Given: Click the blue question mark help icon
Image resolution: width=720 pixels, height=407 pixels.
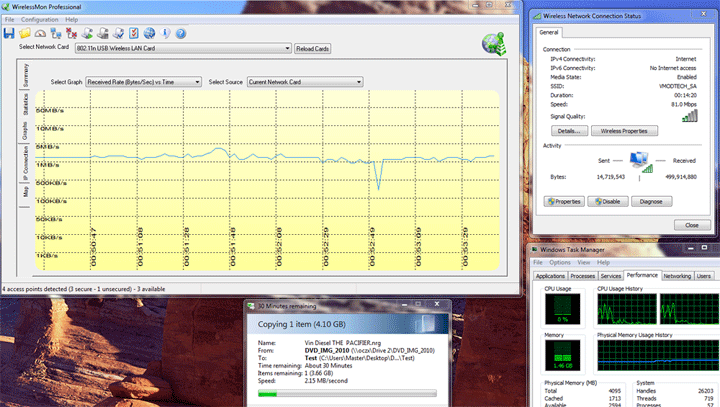Looking at the screenshot, I should [181, 33].
